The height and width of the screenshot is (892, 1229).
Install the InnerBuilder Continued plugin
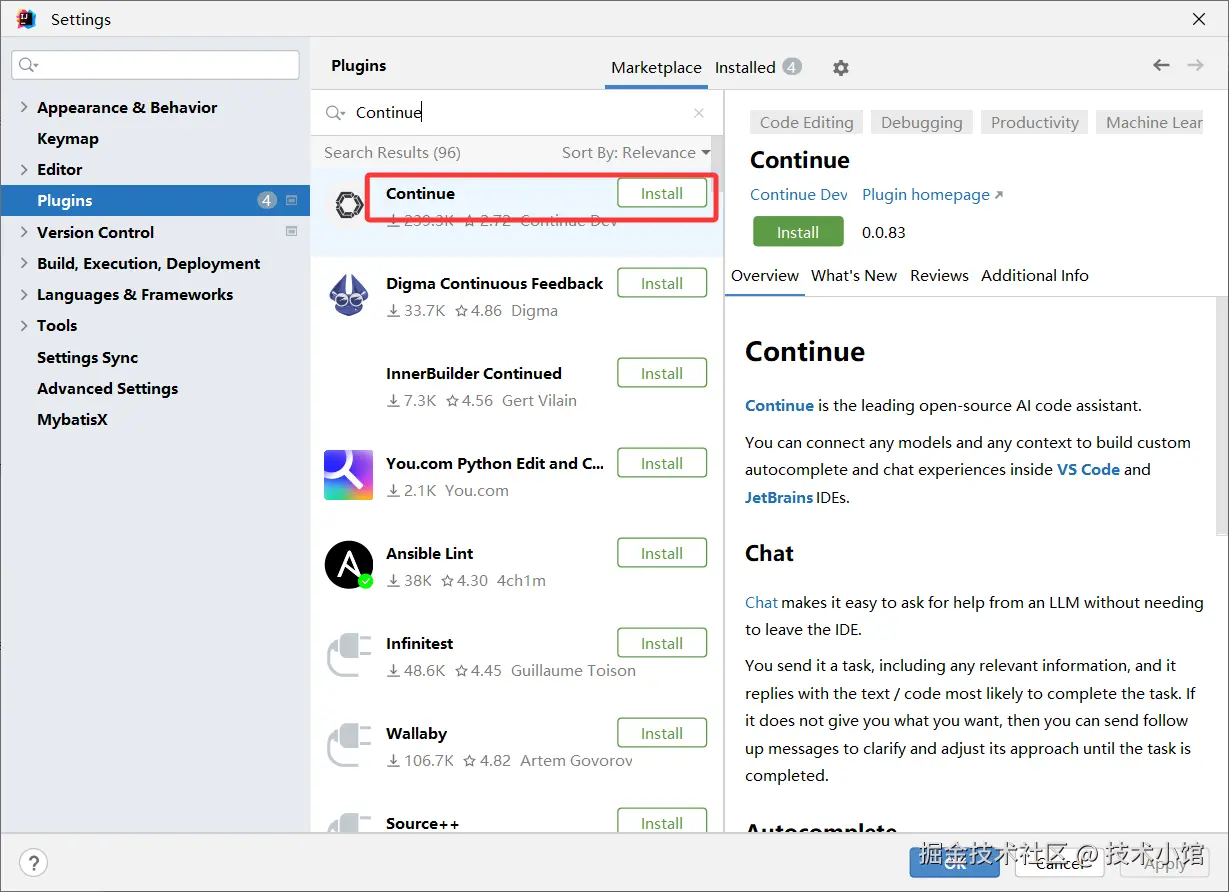point(662,373)
